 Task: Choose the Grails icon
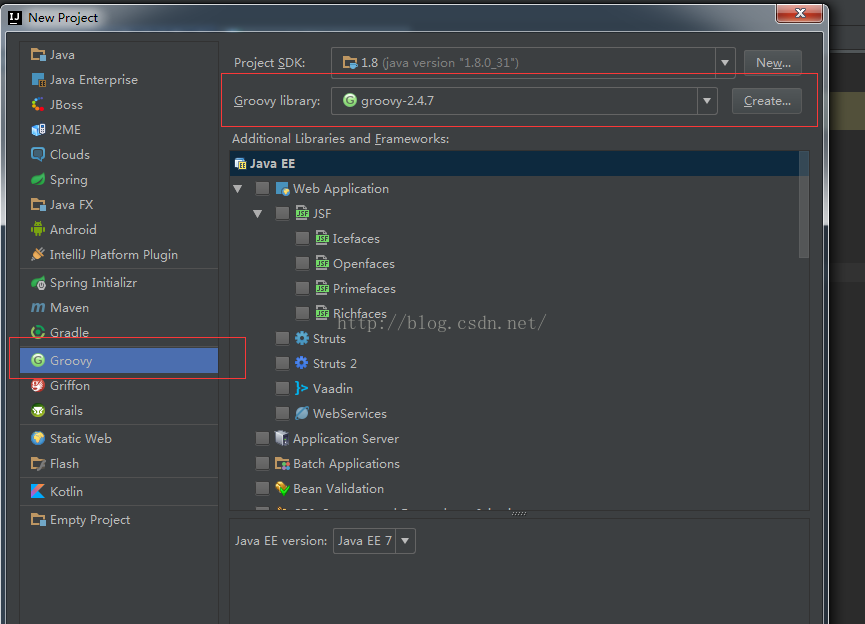click(x=38, y=410)
